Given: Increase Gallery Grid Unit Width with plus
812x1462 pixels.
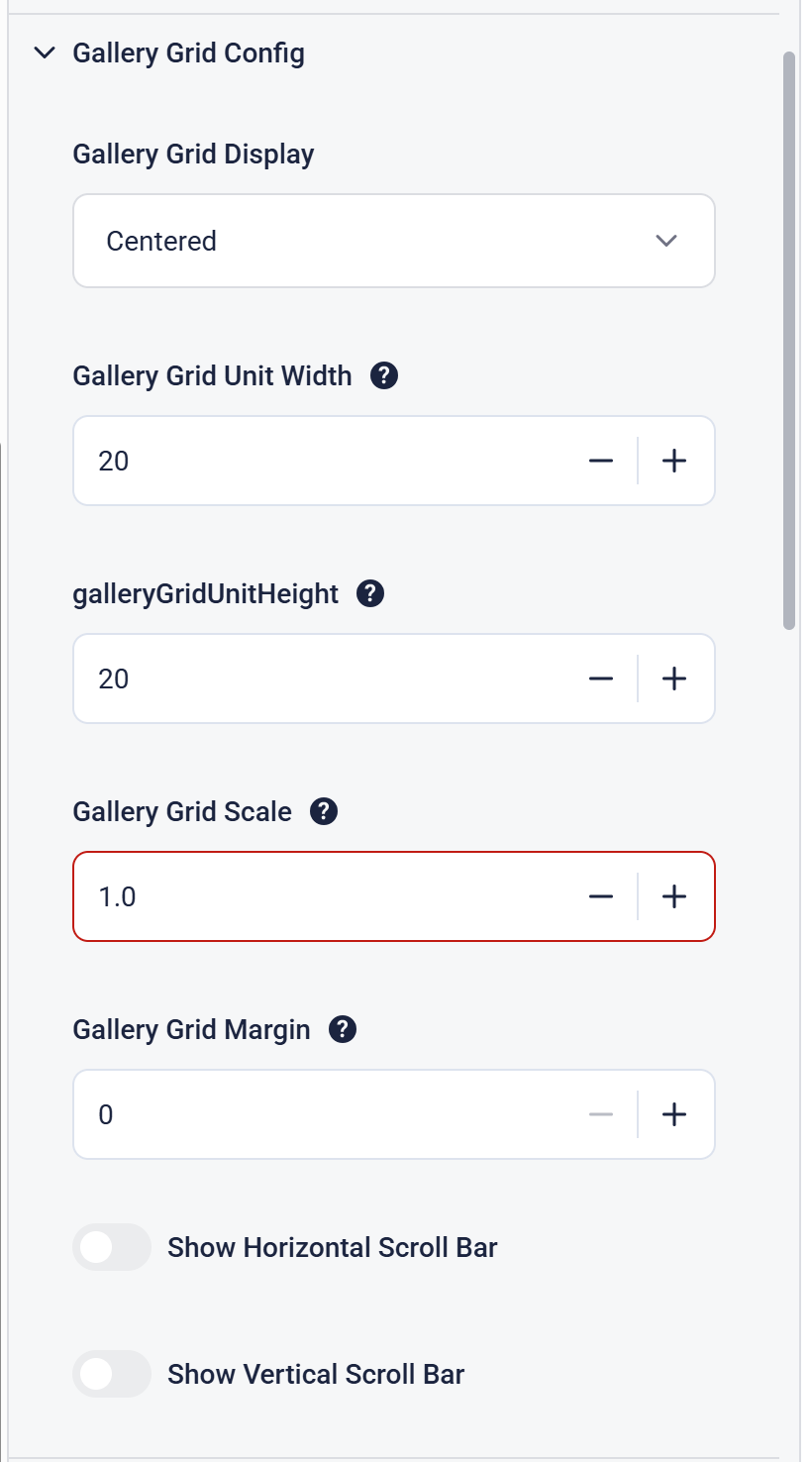Looking at the screenshot, I should [674, 461].
